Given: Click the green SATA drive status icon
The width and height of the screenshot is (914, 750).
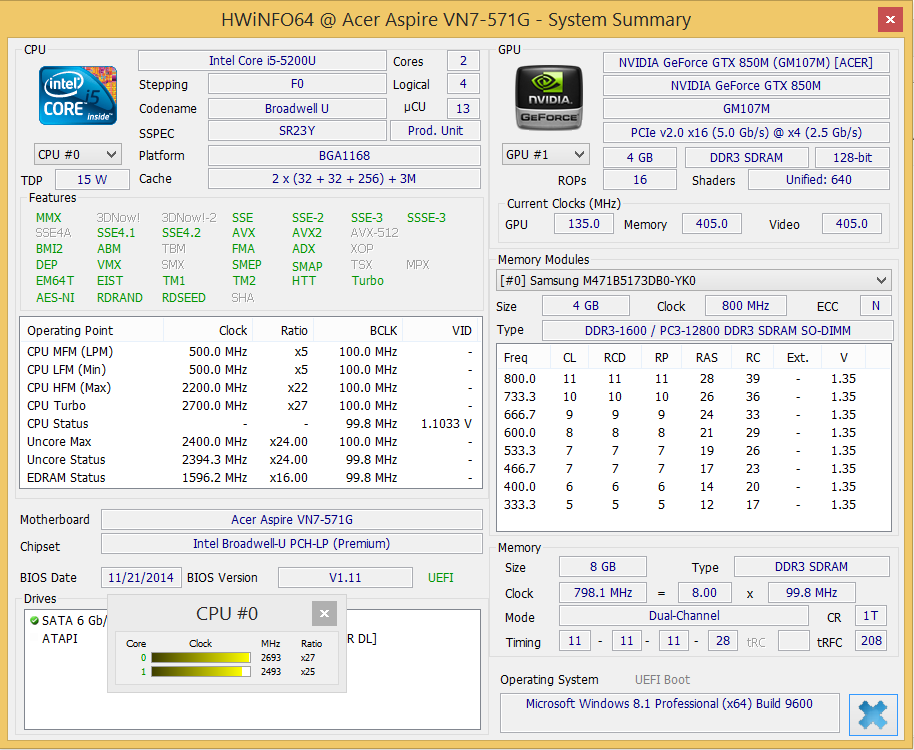Looking at the screenshot, I should 34,621.
